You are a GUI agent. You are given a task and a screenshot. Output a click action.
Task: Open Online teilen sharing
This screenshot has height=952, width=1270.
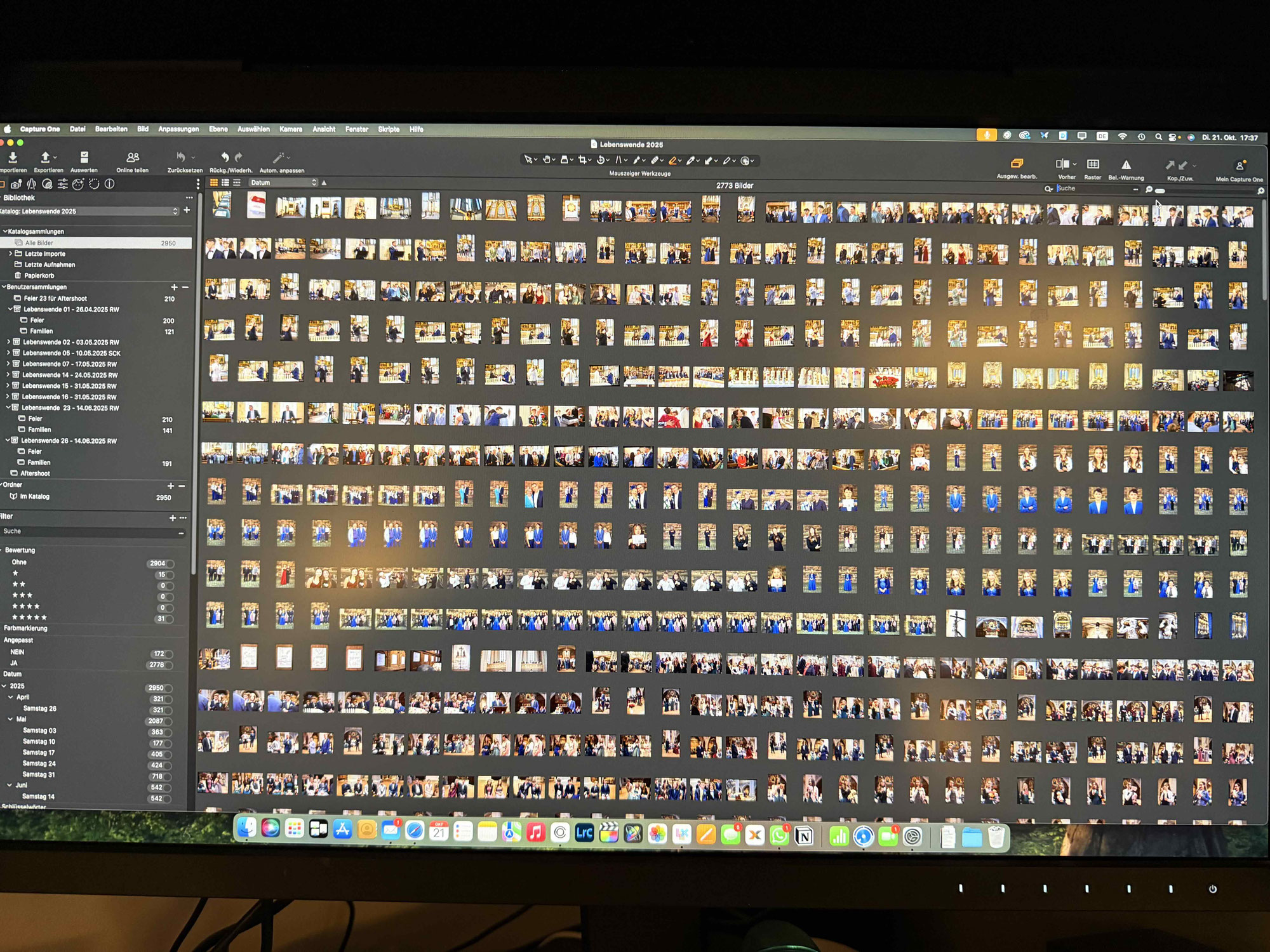(132, 157)
